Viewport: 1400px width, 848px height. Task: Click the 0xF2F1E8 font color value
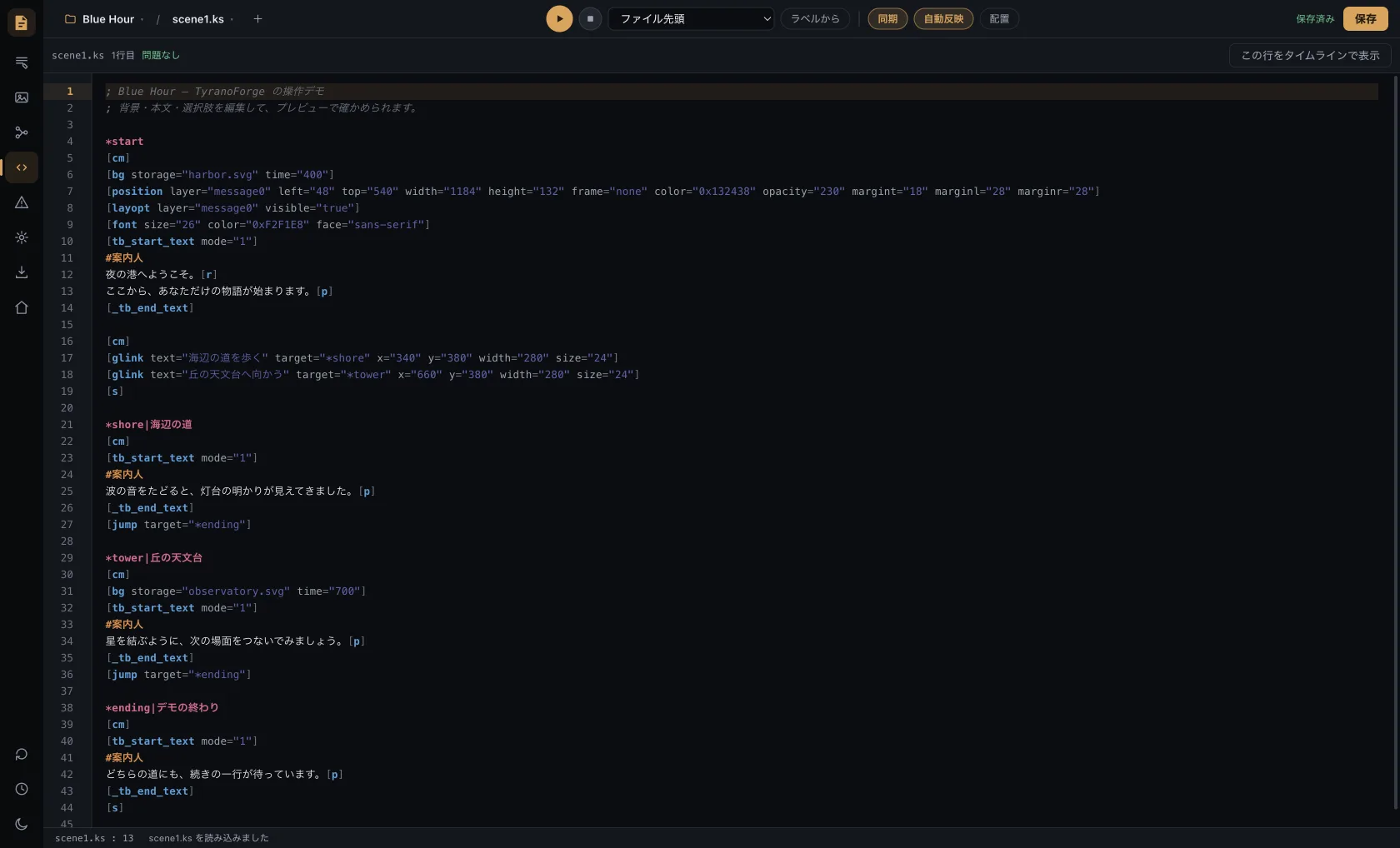[277, 225]
